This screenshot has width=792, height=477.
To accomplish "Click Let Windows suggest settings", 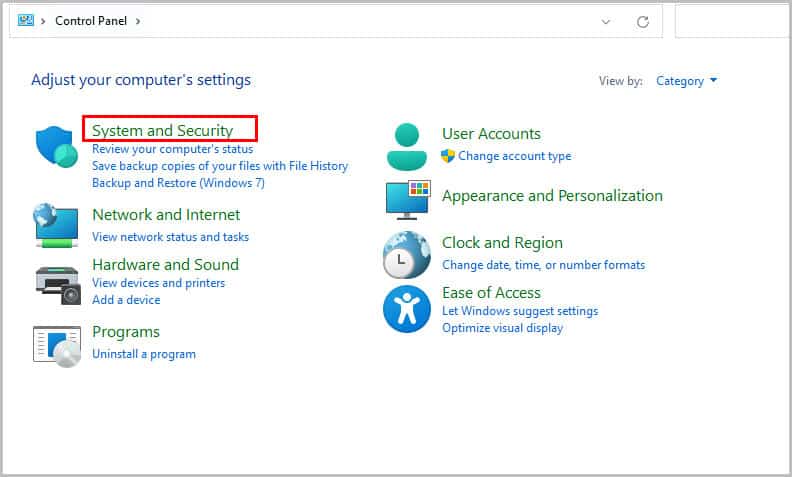I will (520, 311).
